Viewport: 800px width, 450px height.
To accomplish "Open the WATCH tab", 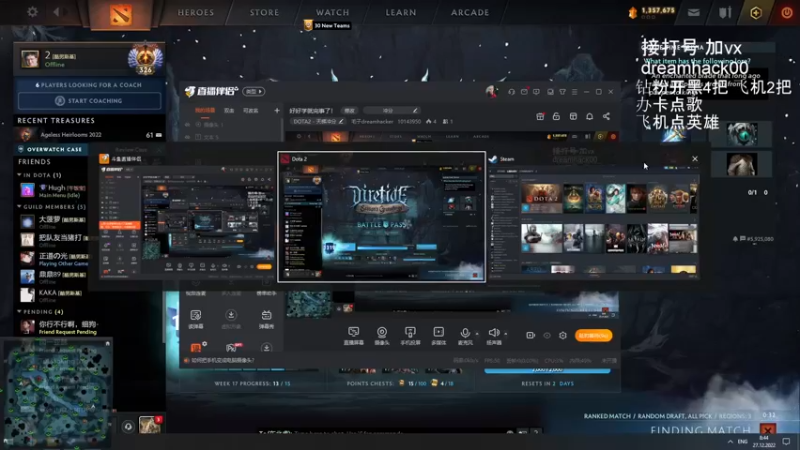I will coord(332,12).
